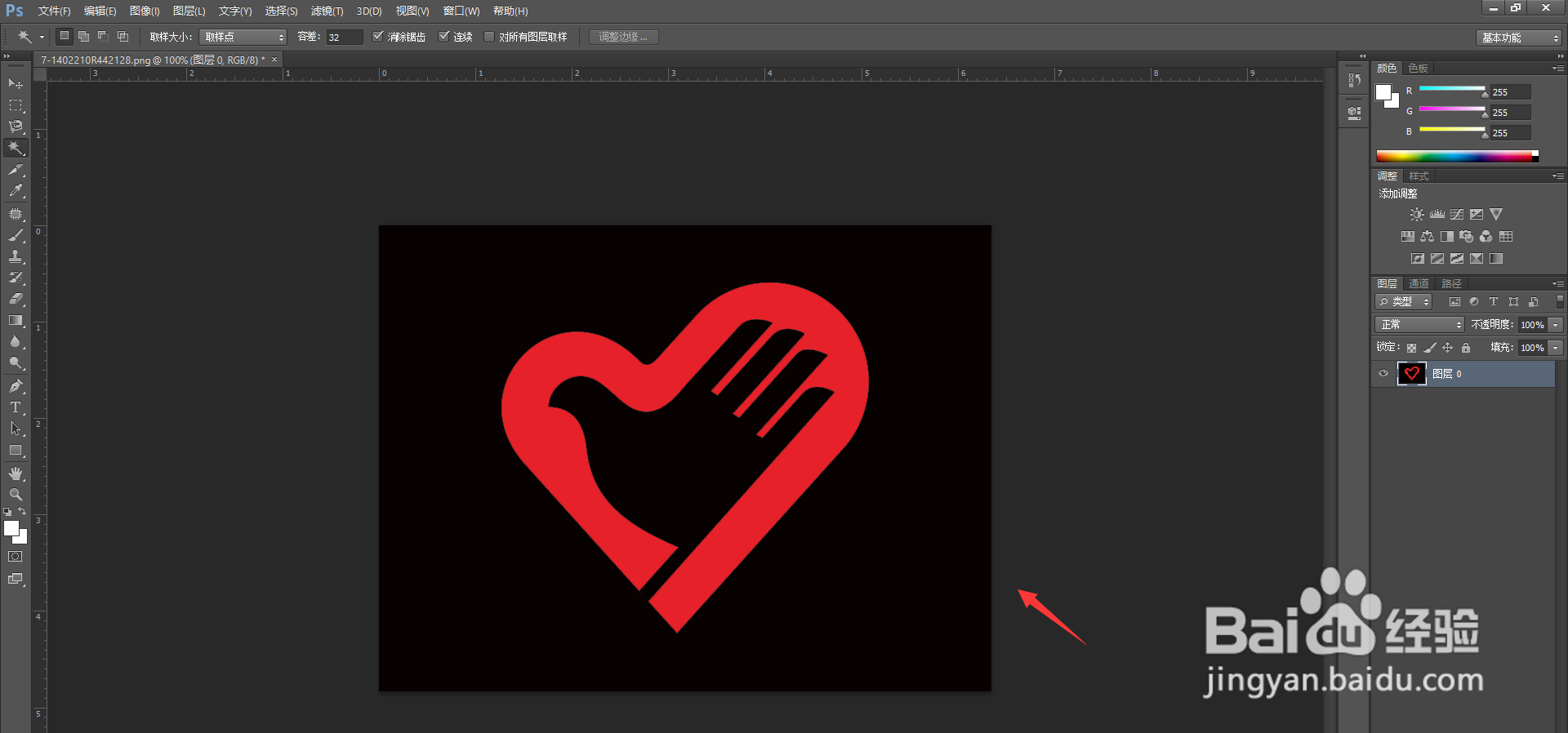This screenshot has height=733, width=1568.
Task: Add a Brightness/Contrast adjustment
Action: click(1417, 215)
